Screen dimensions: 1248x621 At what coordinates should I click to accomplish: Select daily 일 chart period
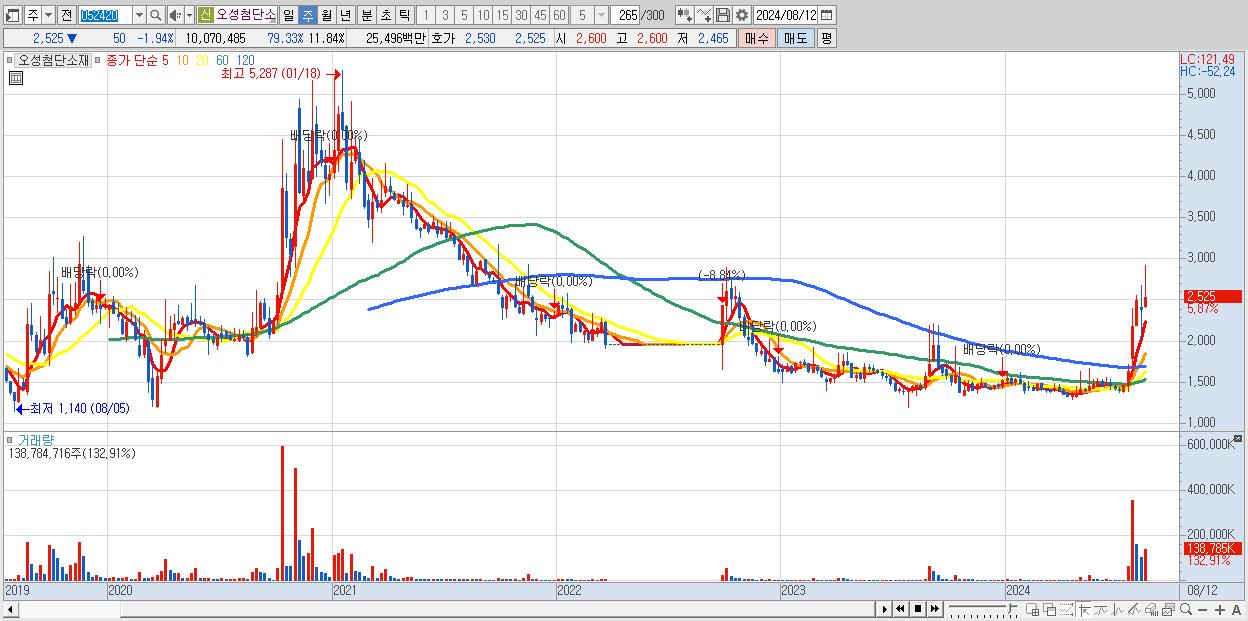288,15
